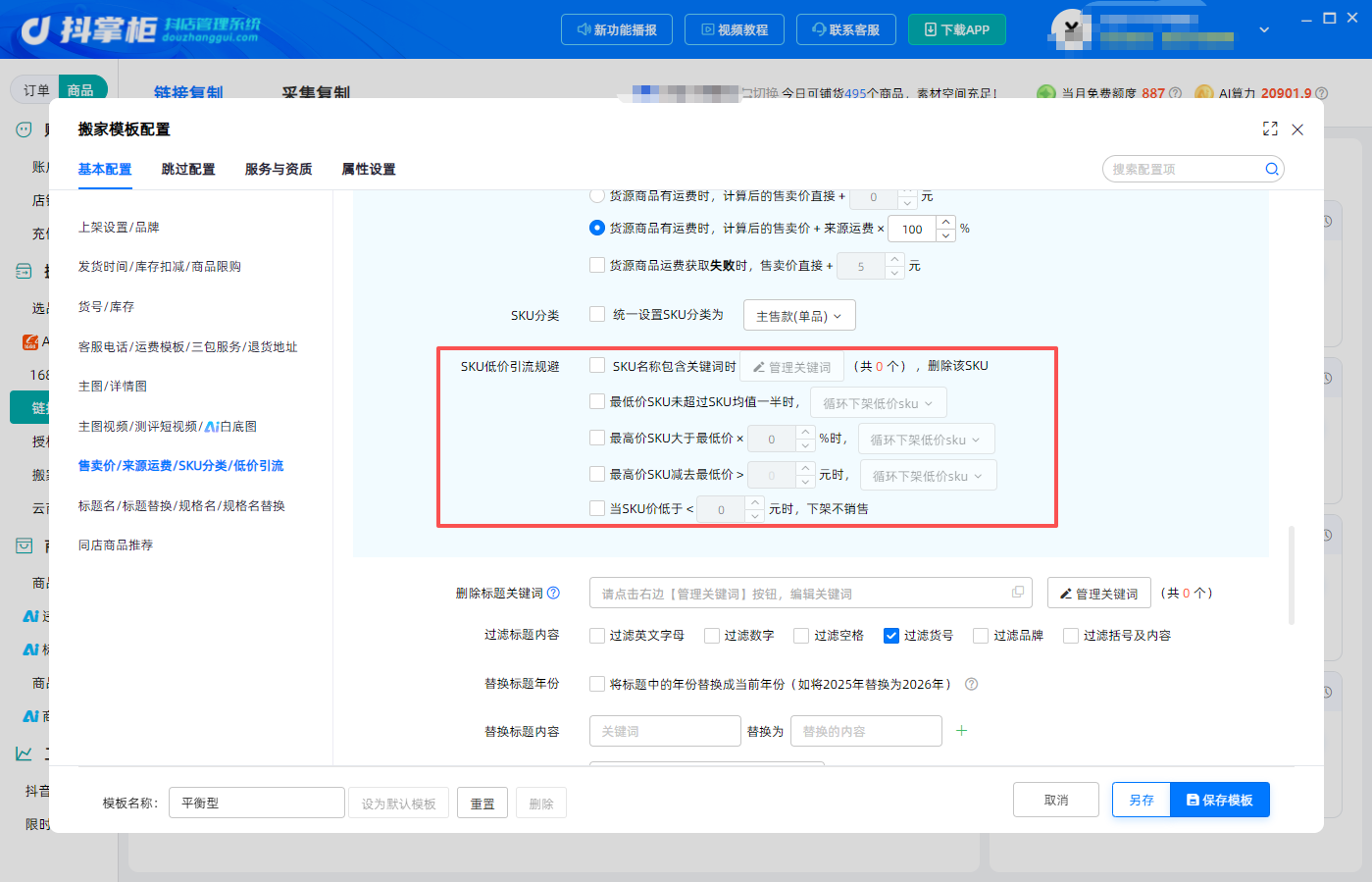Image resolution: width=1372 pixels, height=882 pixels.
Task: Select 标题名/标题替换/规格名/规格名替换 section
Action: (181, 505)
